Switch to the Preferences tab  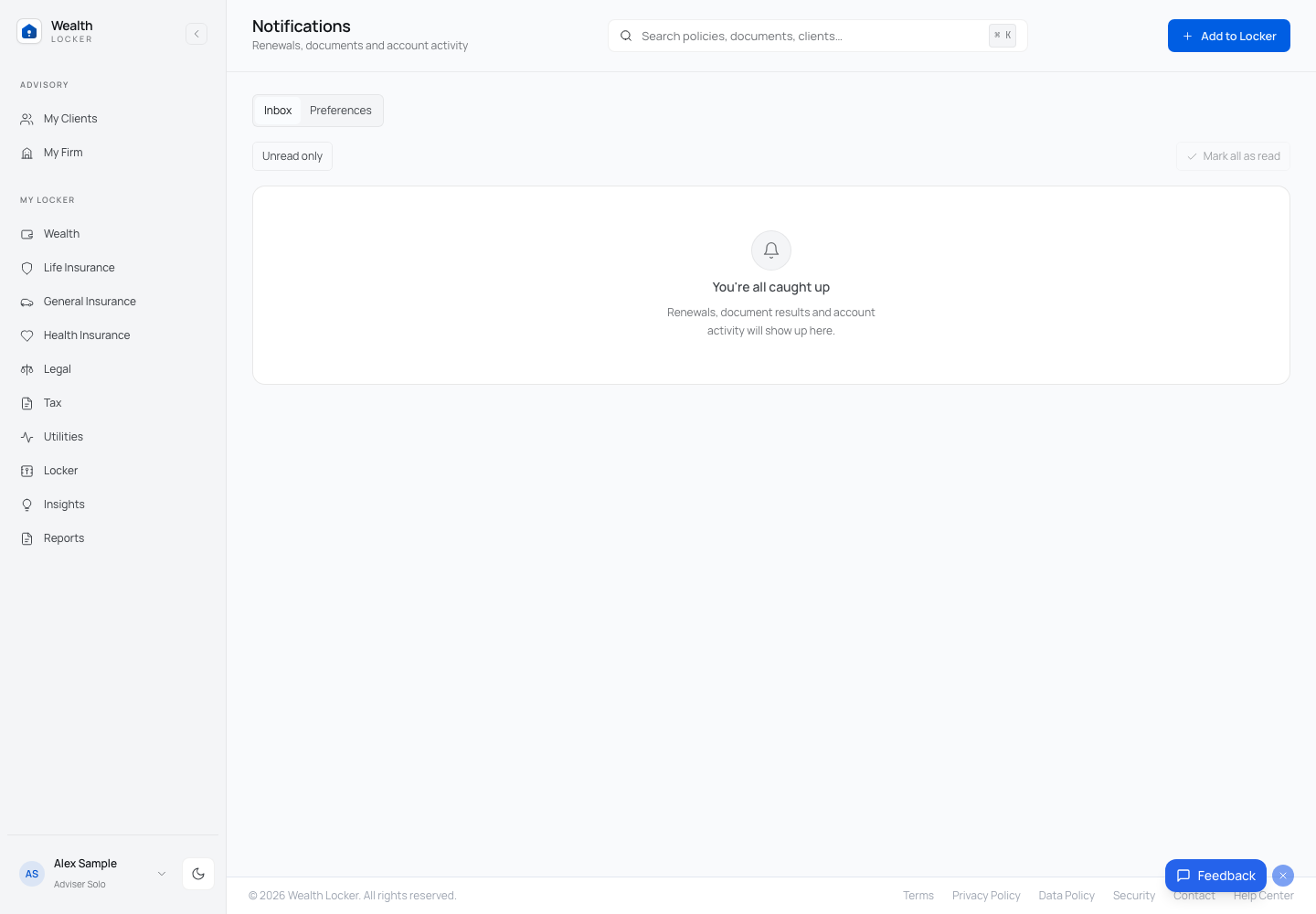pyautogui.click(x=341, y=111)
